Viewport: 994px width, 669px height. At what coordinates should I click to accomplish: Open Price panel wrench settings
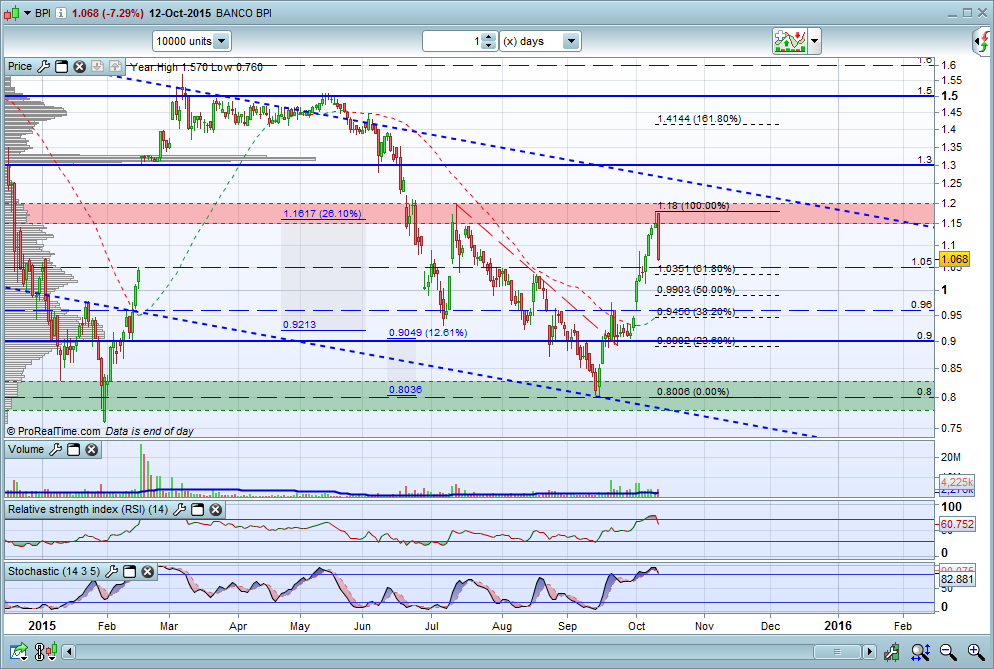tap(44, 67)
